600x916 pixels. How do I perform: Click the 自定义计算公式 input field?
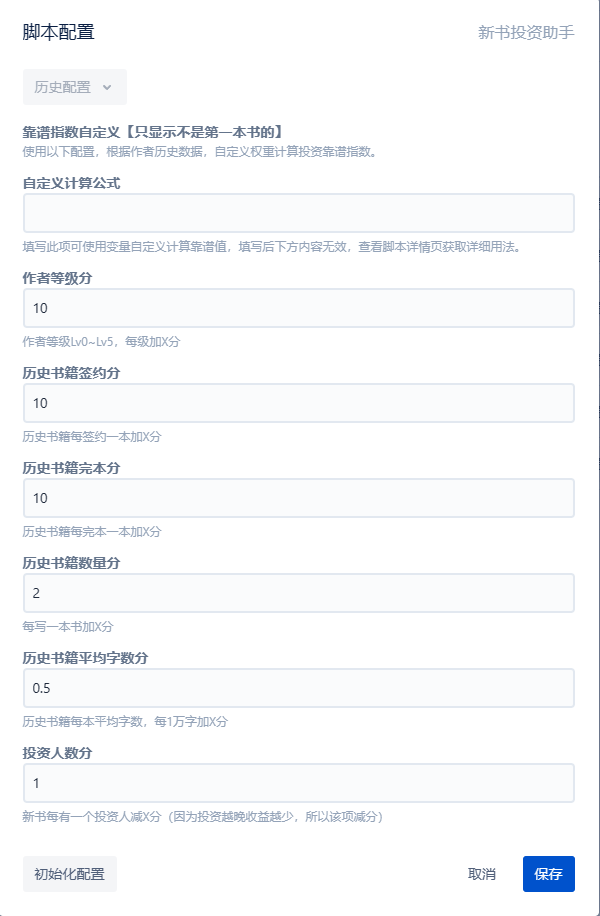298,213
